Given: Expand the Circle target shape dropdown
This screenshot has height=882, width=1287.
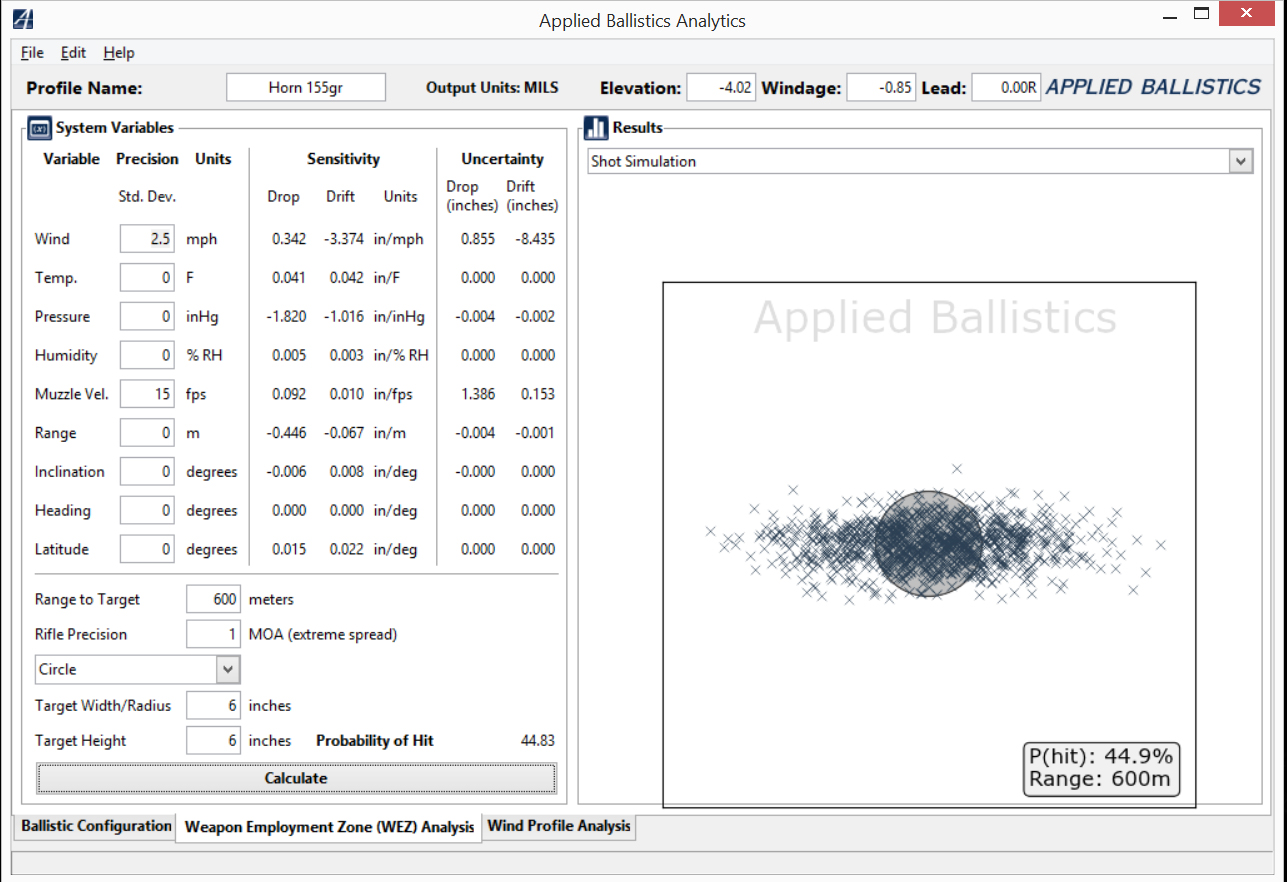Looking at the screenshot, I should tap(229, 669).
